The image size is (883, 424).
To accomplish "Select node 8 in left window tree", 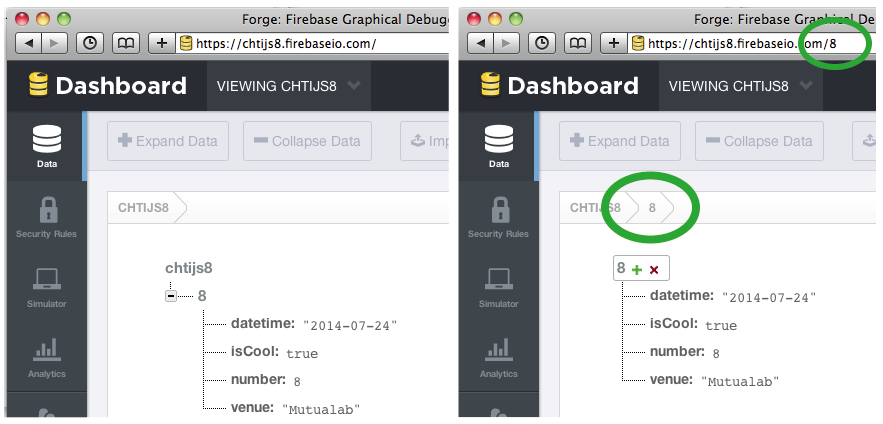I will (202, 296).
